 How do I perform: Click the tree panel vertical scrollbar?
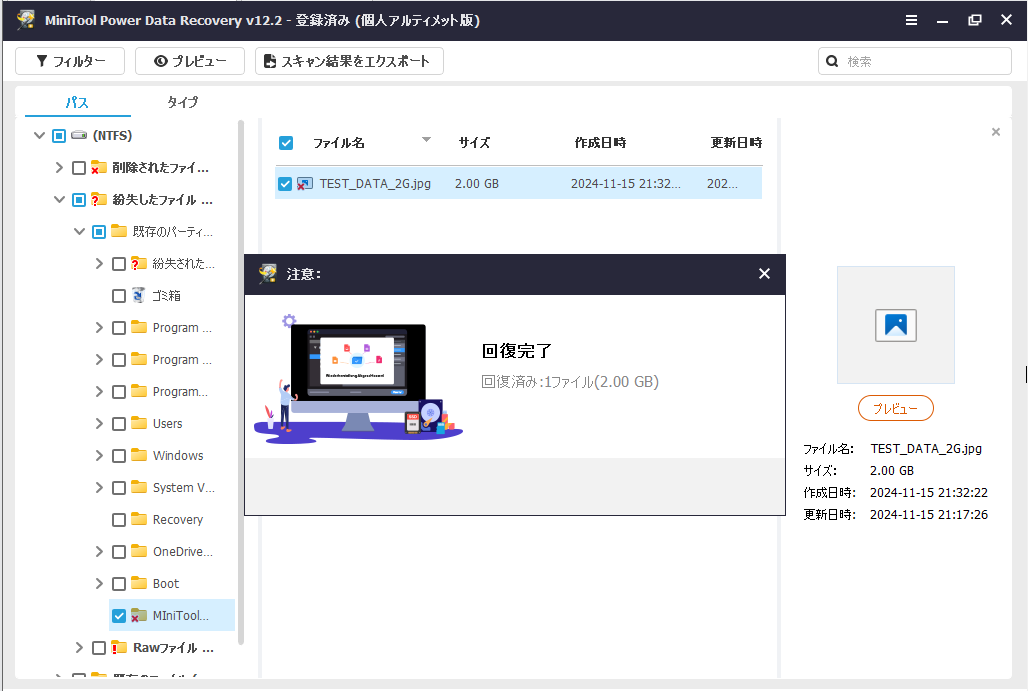[x=241, y=382]
